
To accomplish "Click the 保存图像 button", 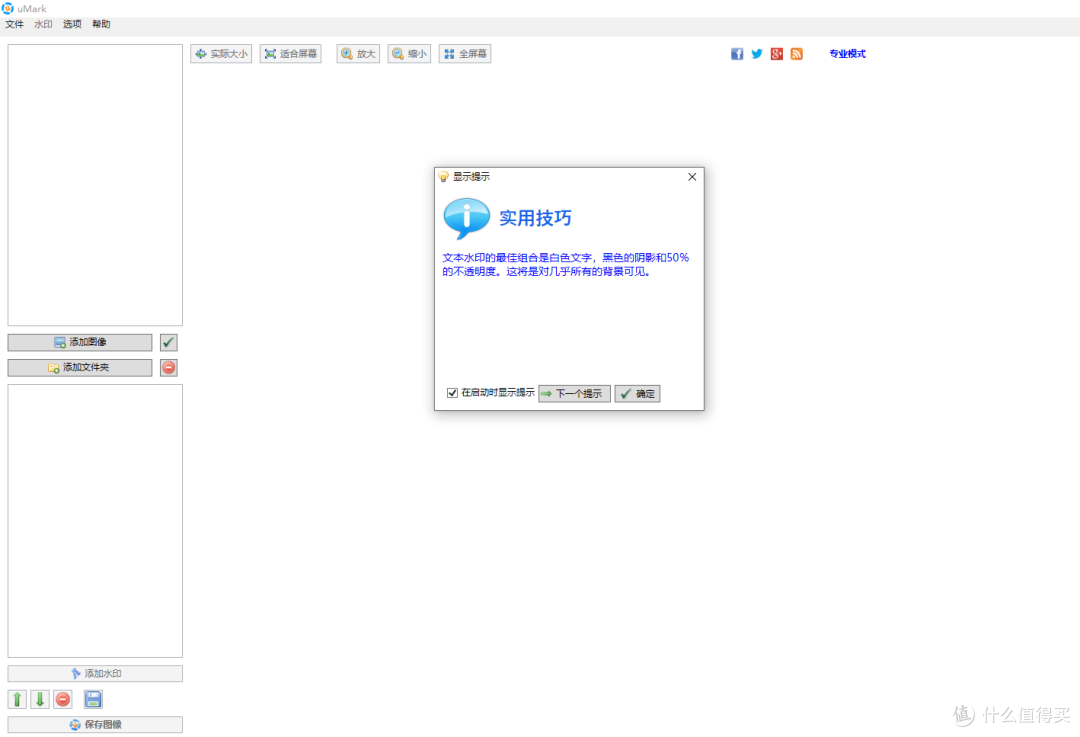I will pyautogui.click(x=95, y=725).
